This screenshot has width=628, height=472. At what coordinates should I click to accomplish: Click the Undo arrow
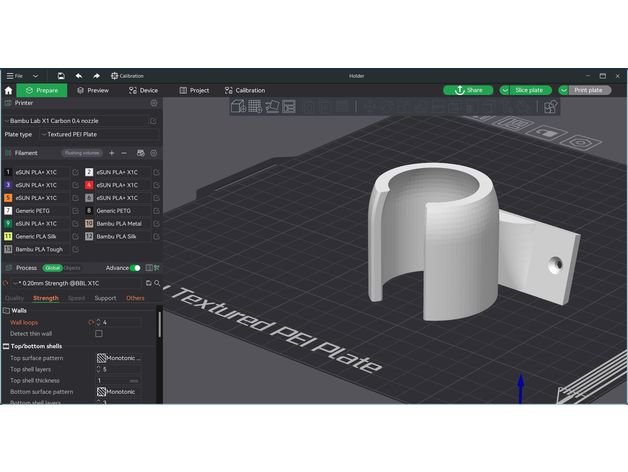pyautogui.click(x=79, y=76)
